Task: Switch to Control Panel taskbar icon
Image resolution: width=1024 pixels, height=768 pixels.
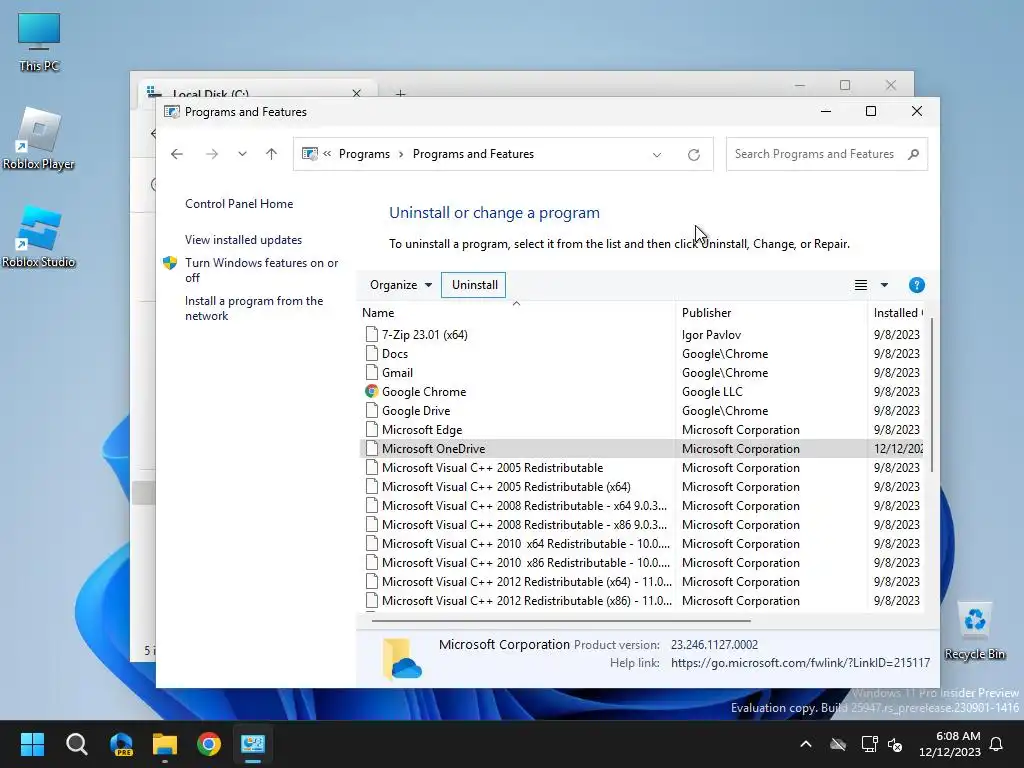Action: pyautogui.click(x=253, y=744)
